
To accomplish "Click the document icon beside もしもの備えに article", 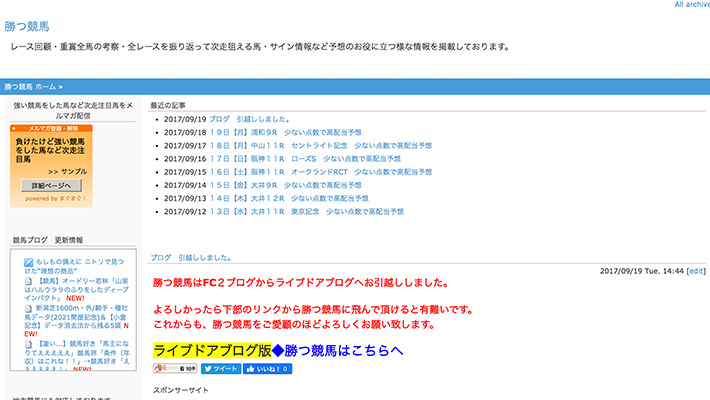I will (x=29, y=260).
